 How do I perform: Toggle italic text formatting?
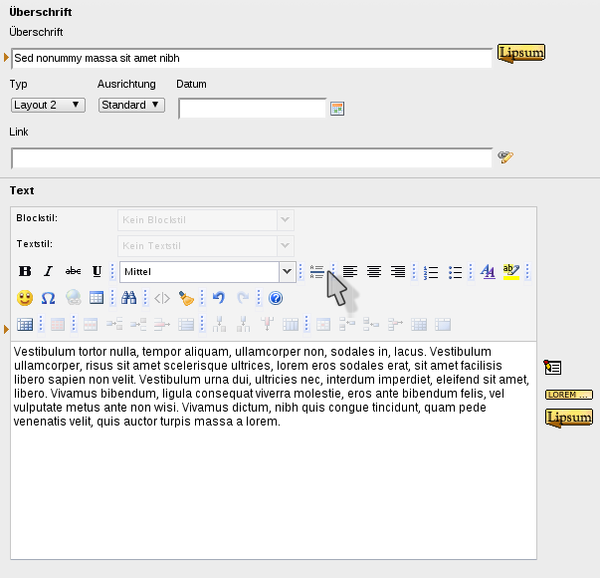pyautogui.click(x=48, y=271)
